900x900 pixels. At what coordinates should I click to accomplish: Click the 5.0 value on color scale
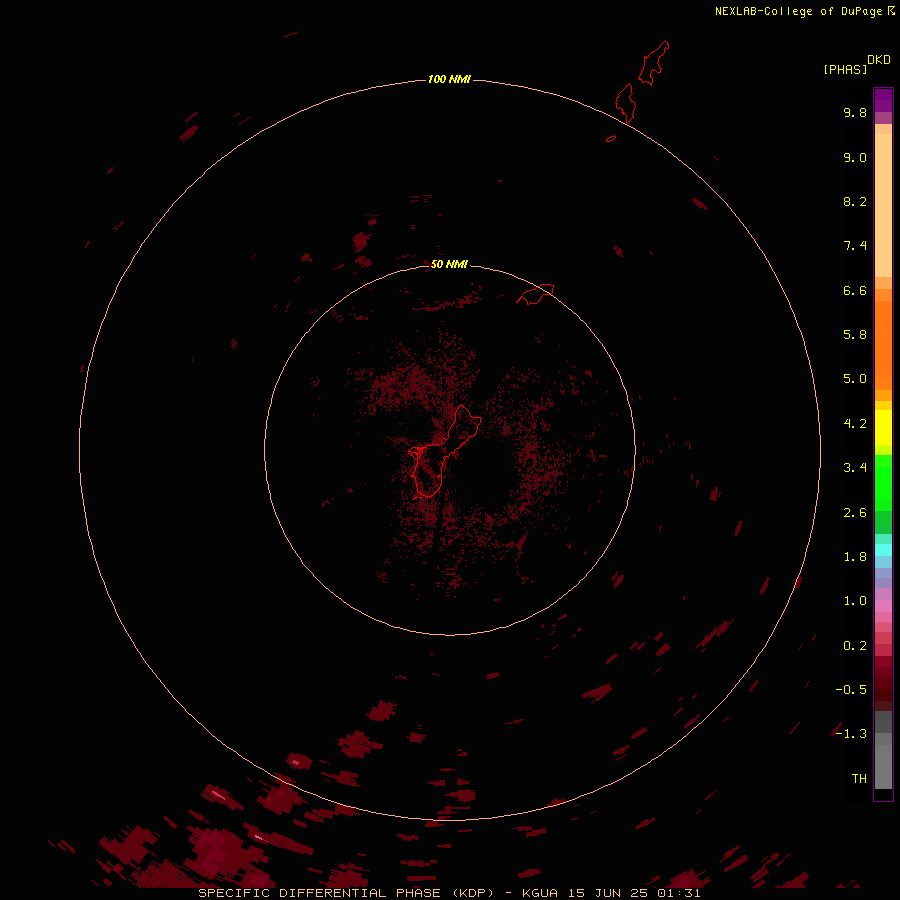coord(855,379)
